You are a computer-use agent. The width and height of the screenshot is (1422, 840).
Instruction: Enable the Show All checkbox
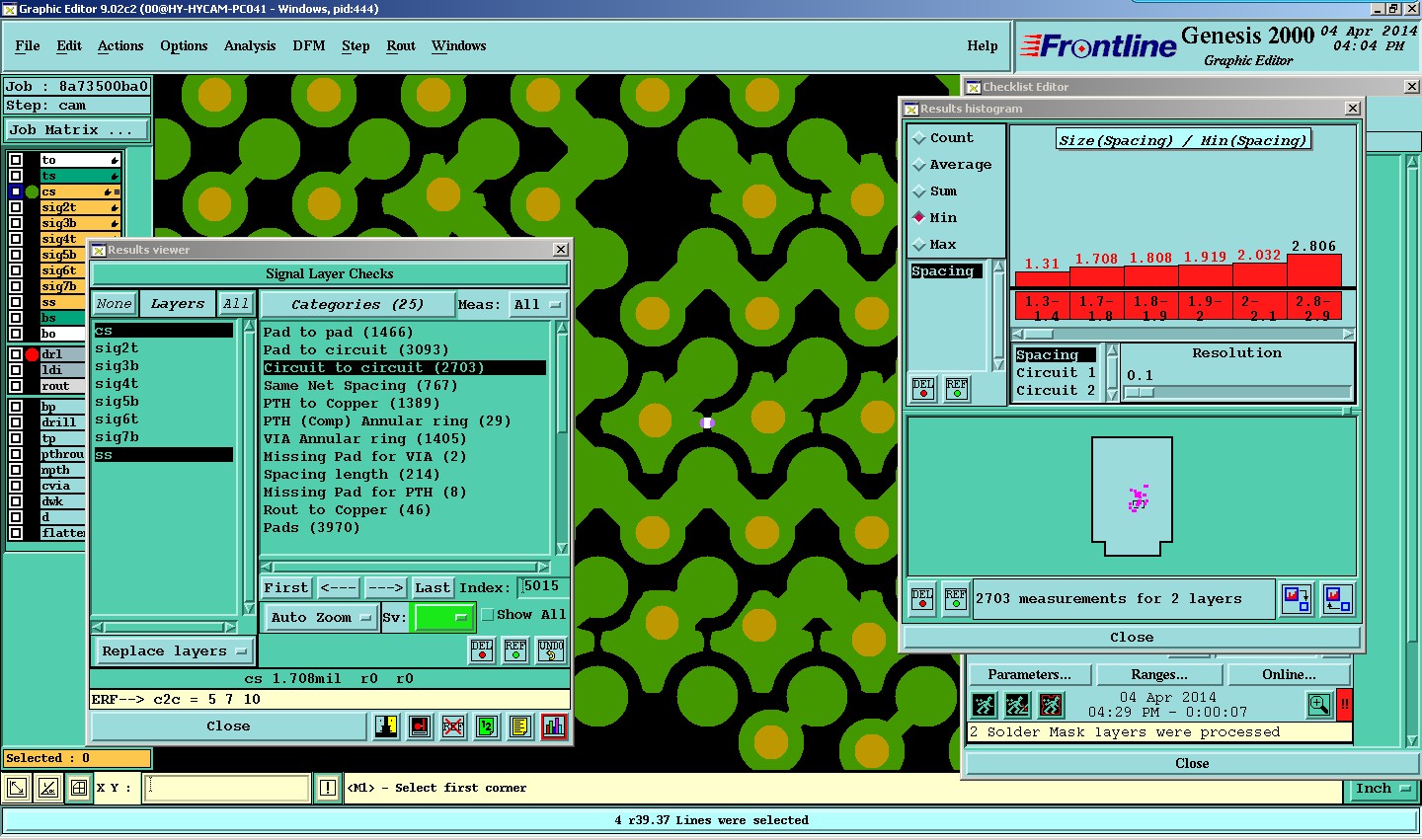[487, 615]
